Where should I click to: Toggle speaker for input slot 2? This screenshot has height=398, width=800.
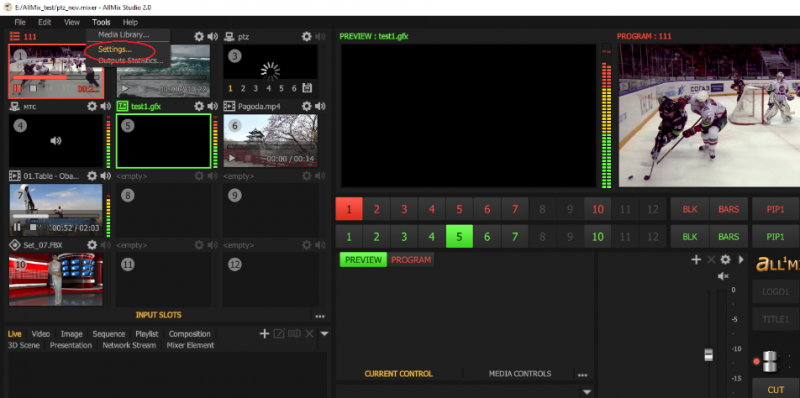(x=213, y=36)
